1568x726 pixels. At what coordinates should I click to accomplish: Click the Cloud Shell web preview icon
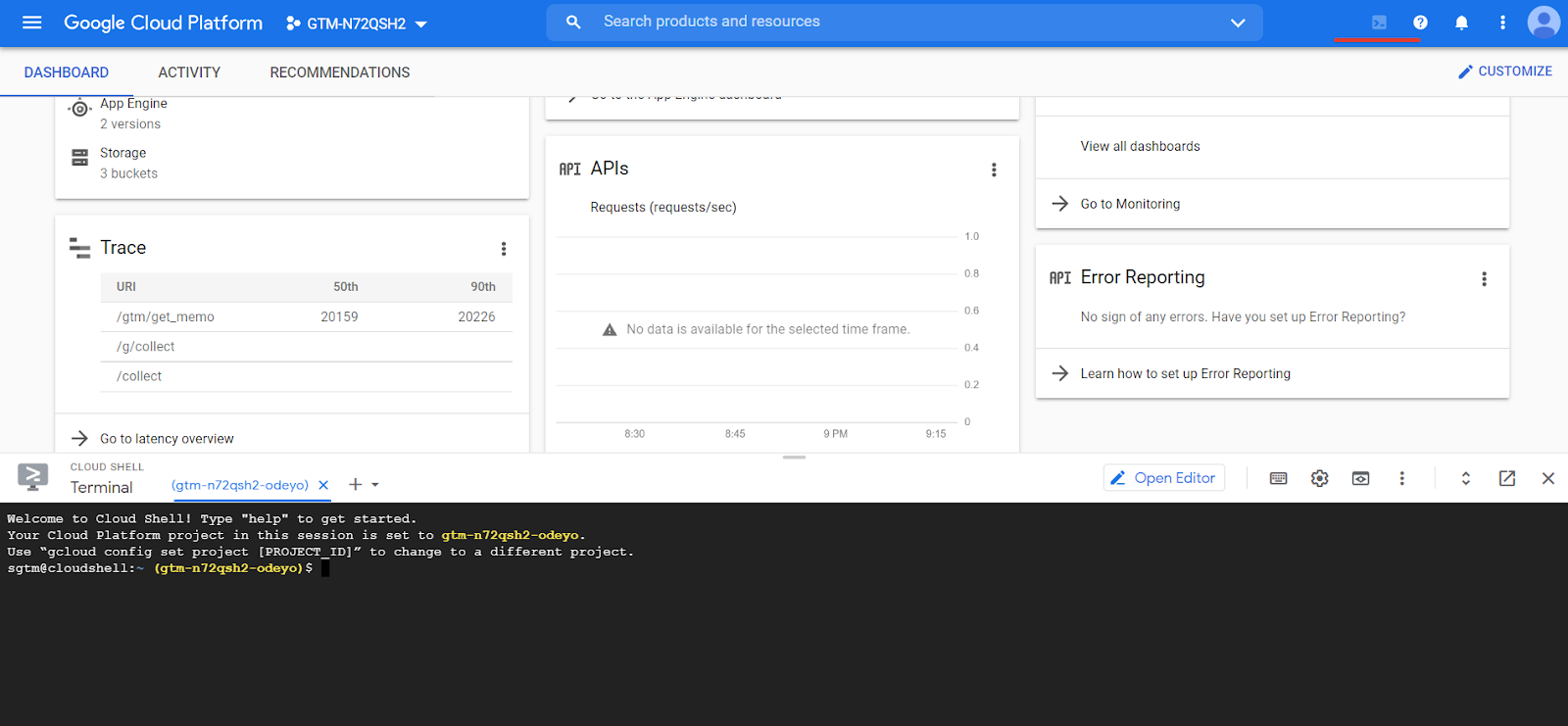1360,478
